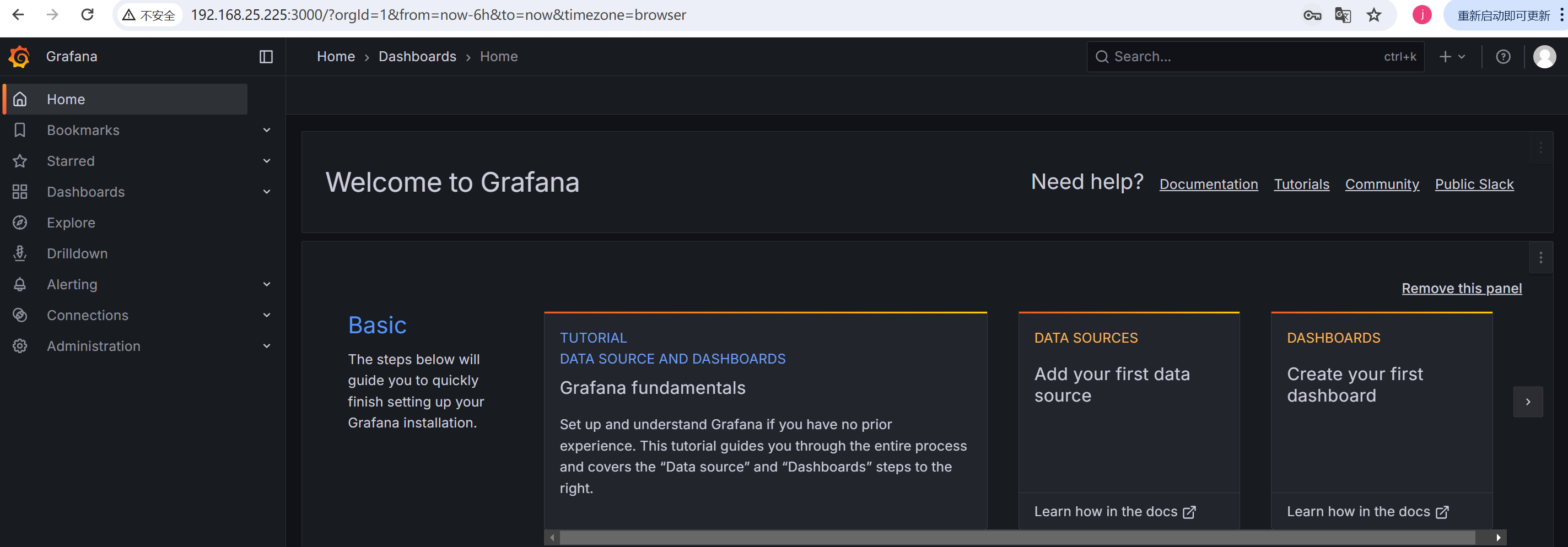Bookmark the page with star icon
This screenshot has width=1568, height=547.
(1374, 15)
